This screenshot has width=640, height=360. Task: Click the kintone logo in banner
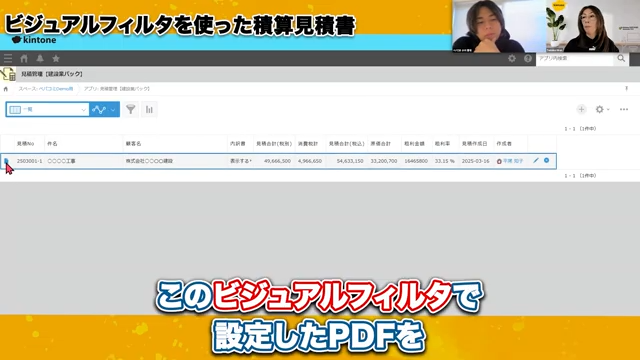click(34, 40)
